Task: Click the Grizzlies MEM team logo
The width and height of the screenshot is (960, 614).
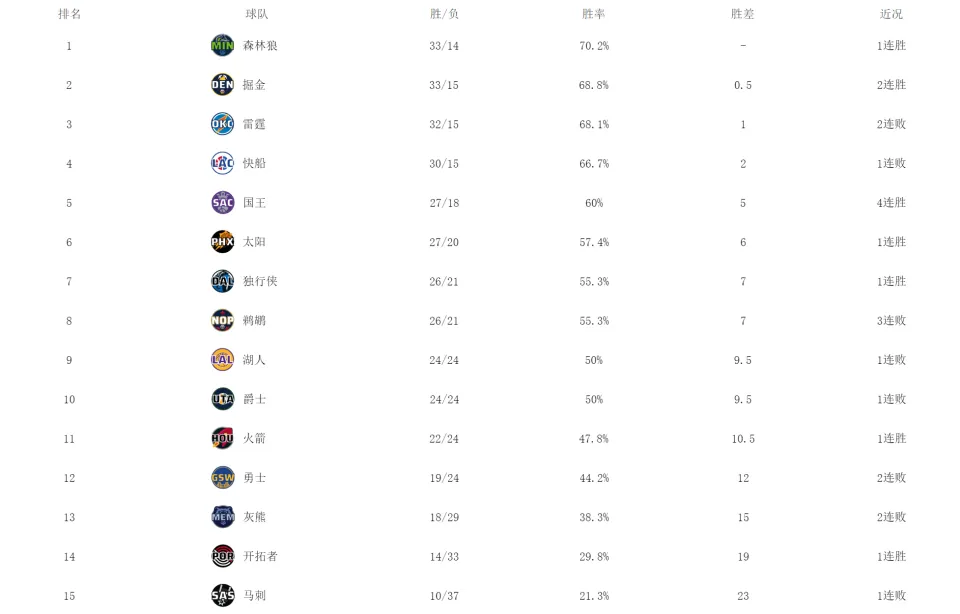Action: [x=222, y=517]
